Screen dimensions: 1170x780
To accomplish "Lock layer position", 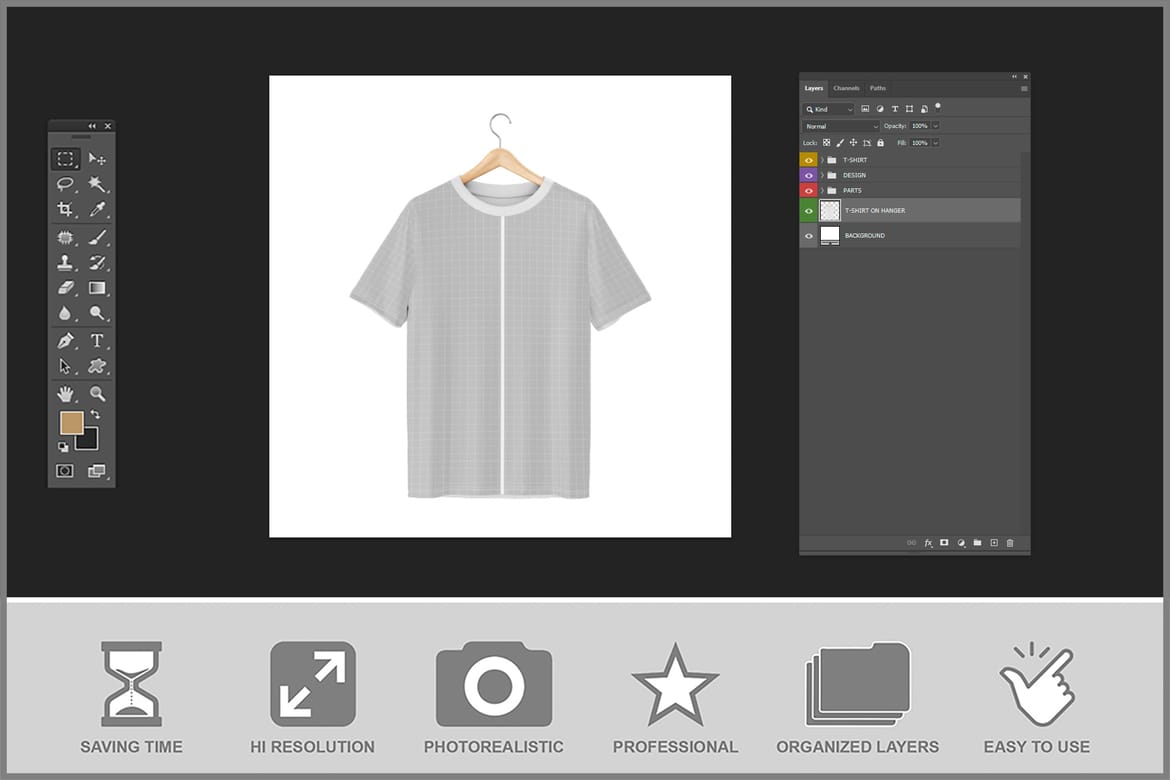I will 853,143.
